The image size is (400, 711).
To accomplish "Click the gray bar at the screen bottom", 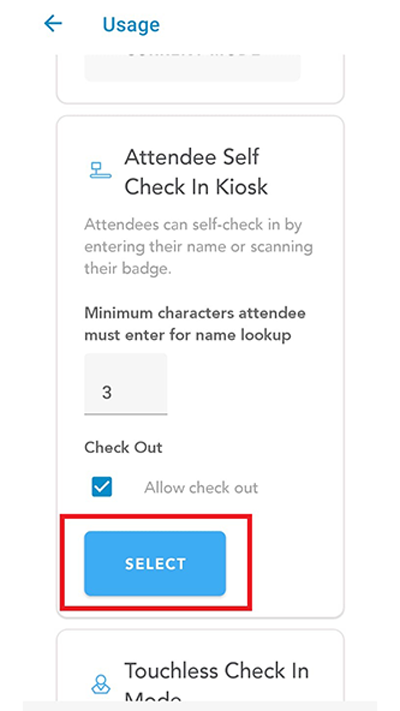I will point(200,706).
